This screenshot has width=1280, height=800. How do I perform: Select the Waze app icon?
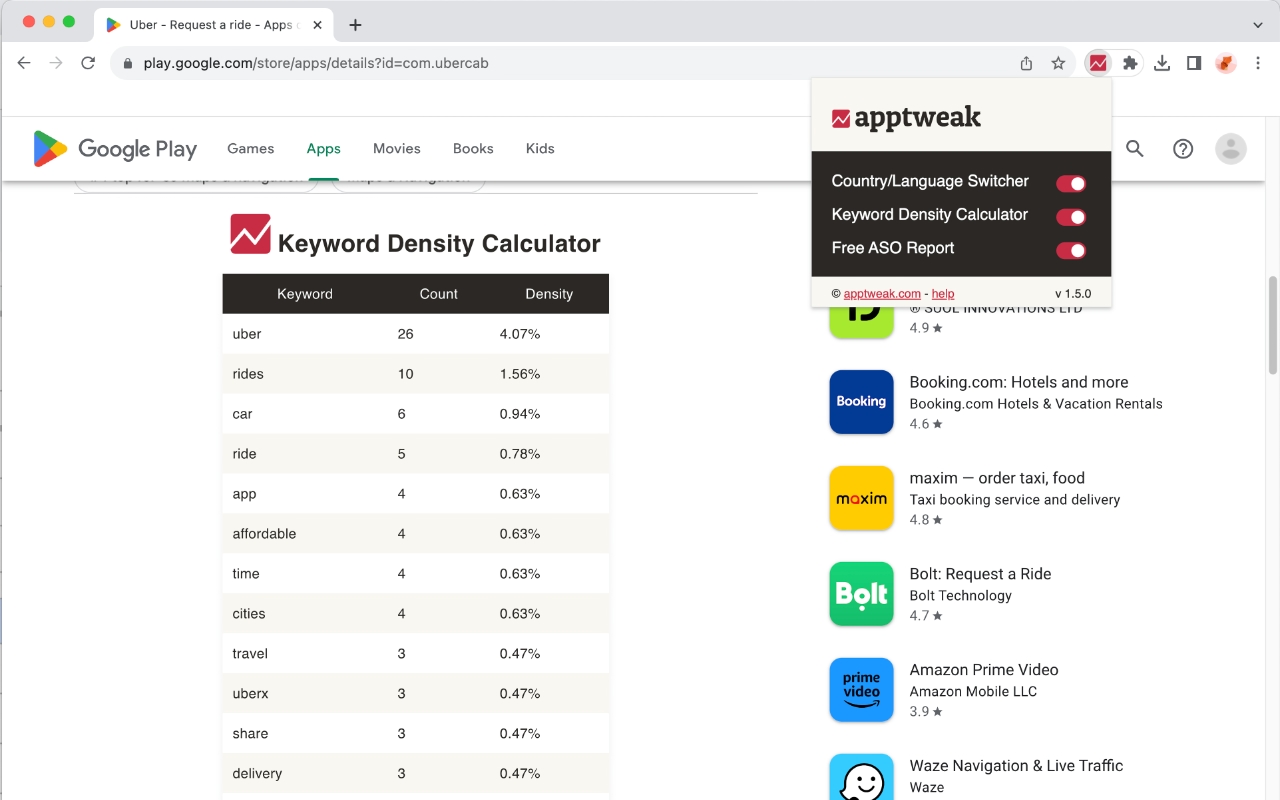[861, 780]
